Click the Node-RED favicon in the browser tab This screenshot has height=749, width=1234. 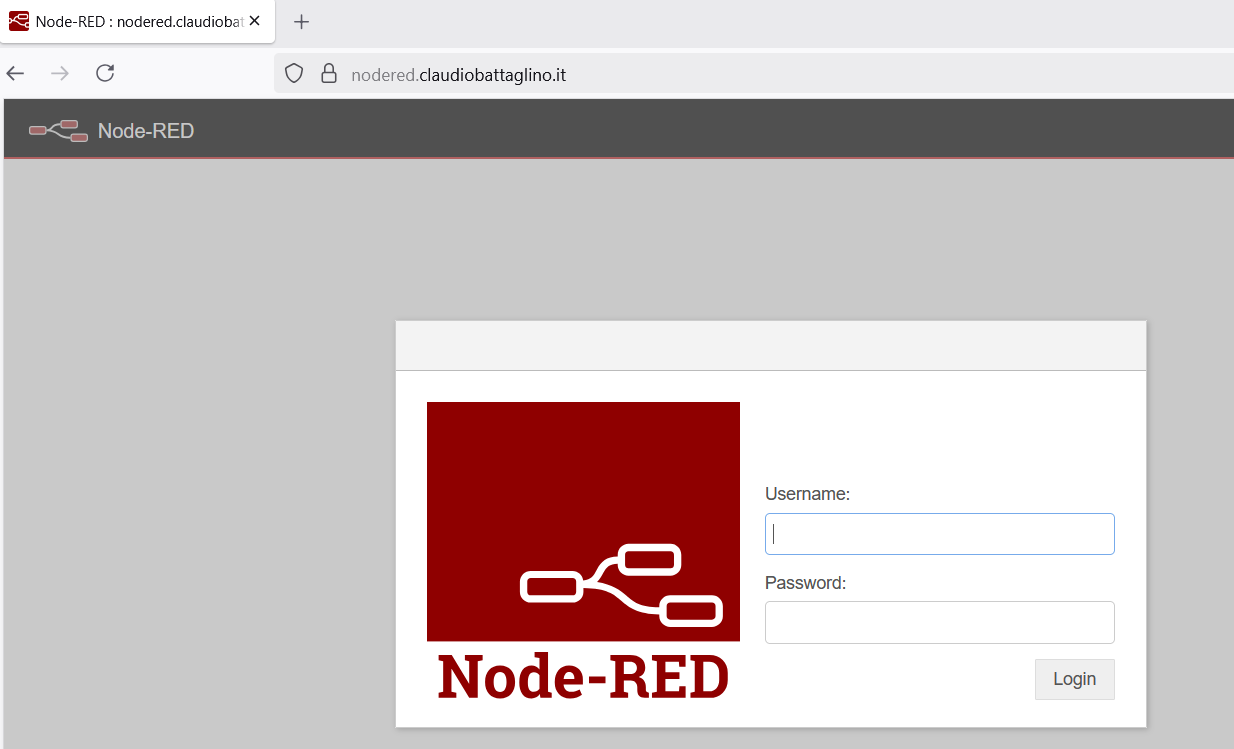pyautogui.click(x=18, y=21)
